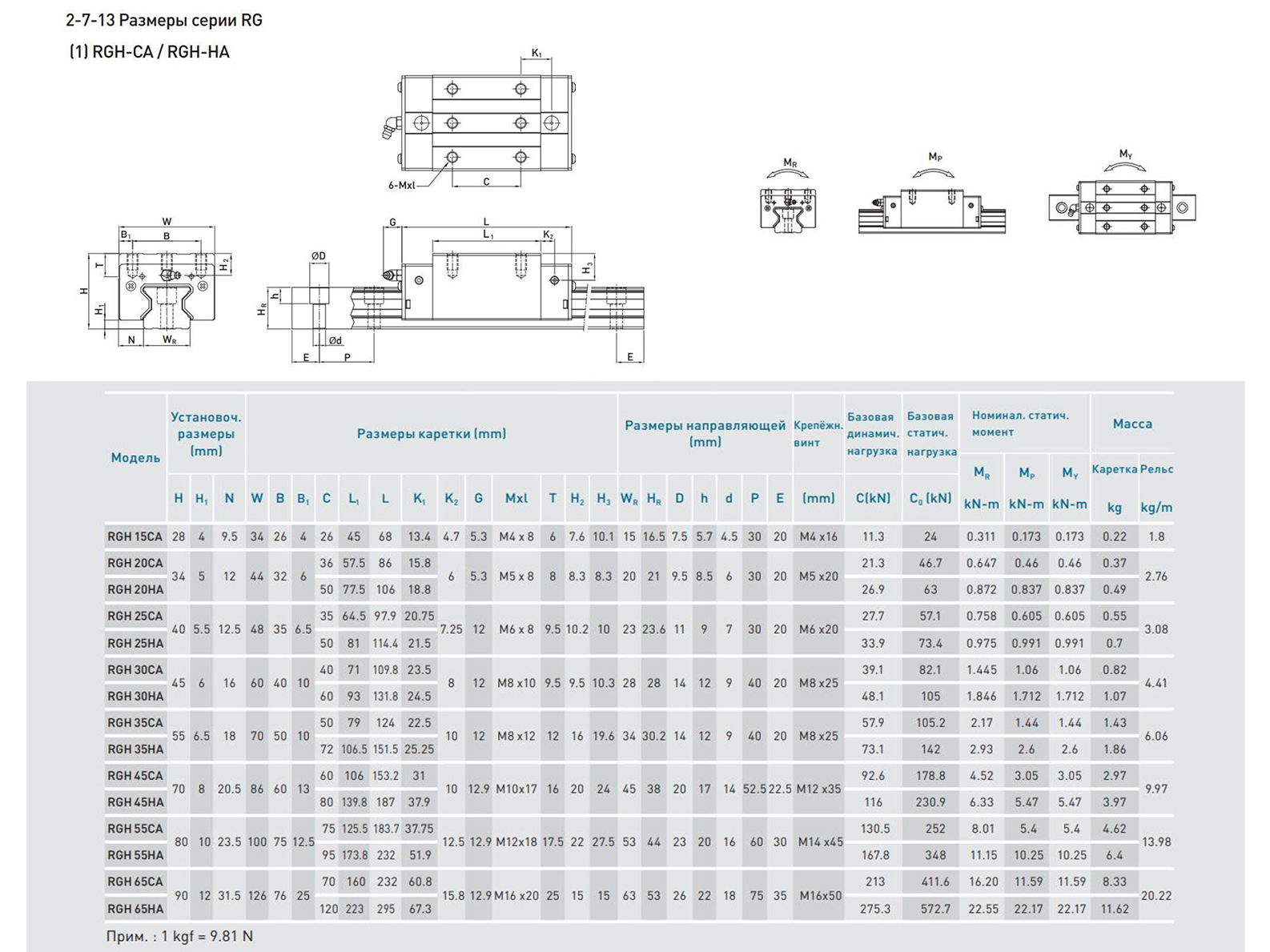Click the RGH 65HA model row label

point(135,909)
